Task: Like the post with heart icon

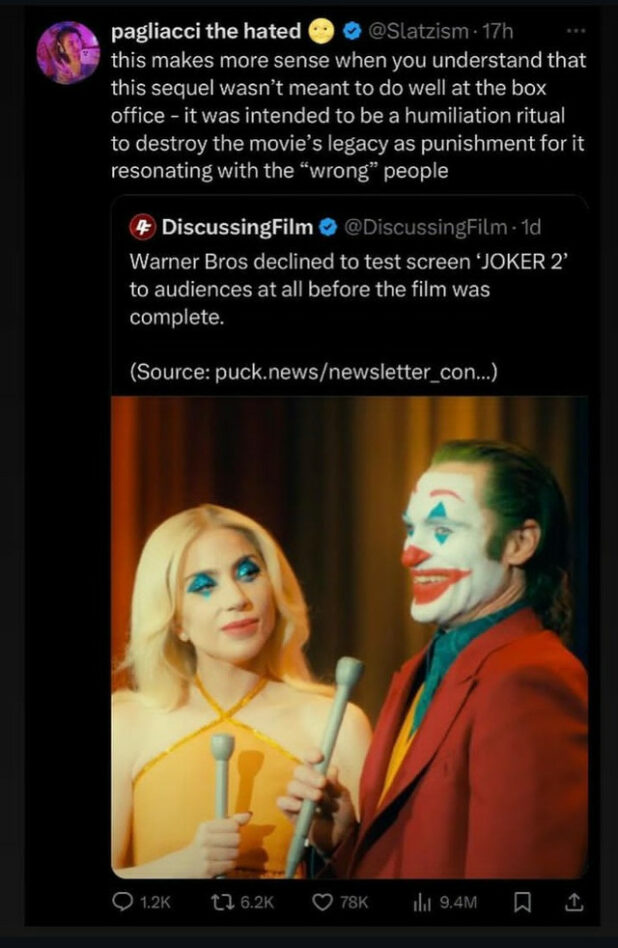Action: (323, 902)
